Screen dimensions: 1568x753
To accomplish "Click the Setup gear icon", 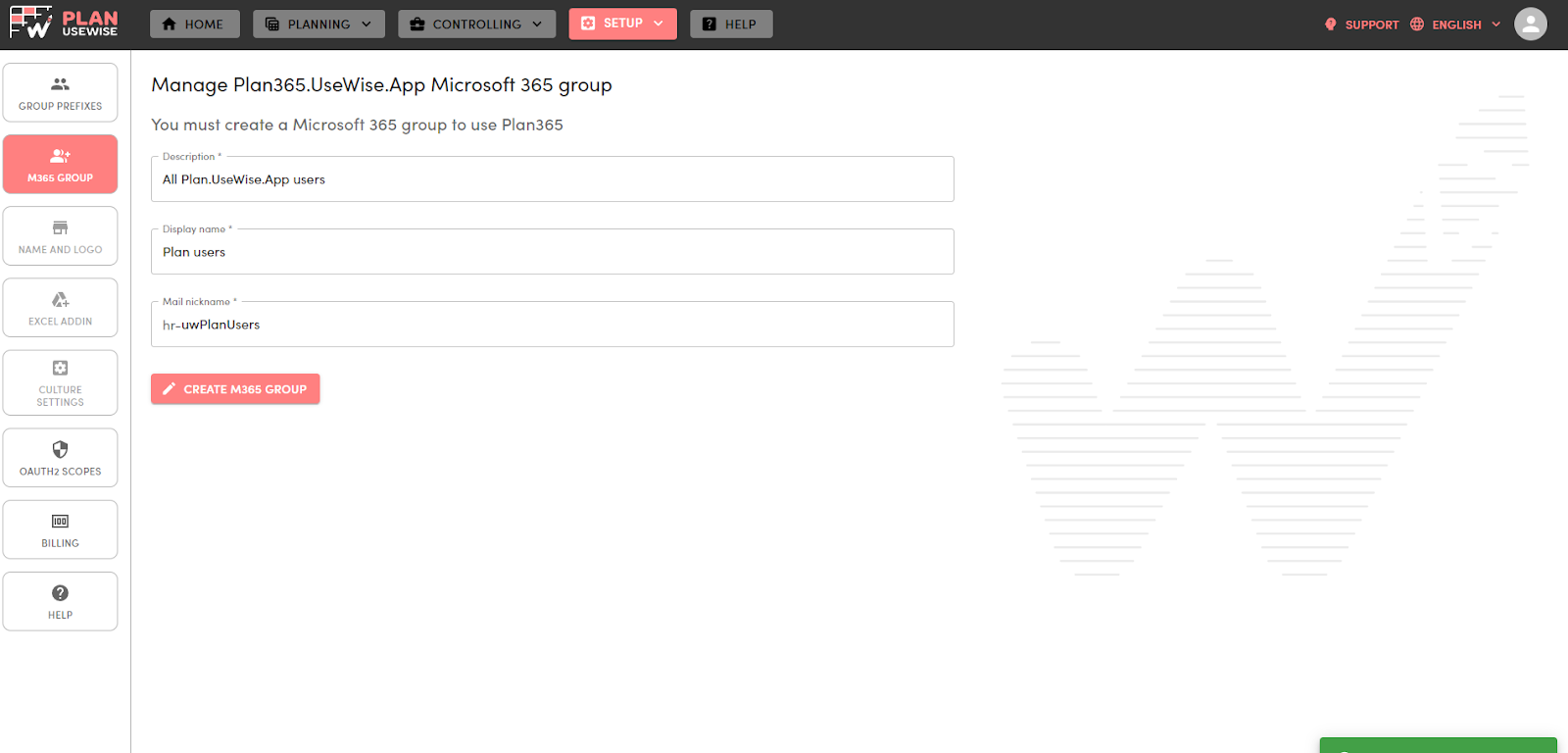I will 588,24.
